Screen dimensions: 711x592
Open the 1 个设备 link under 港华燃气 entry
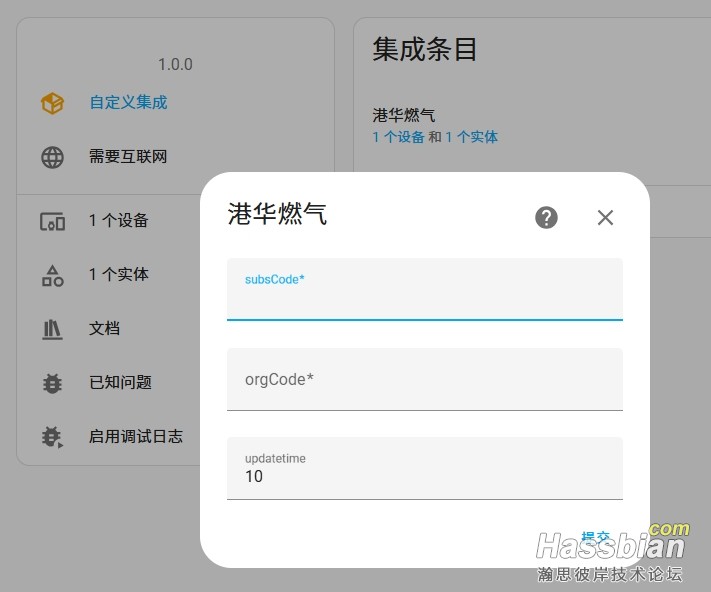click(399, 137)
